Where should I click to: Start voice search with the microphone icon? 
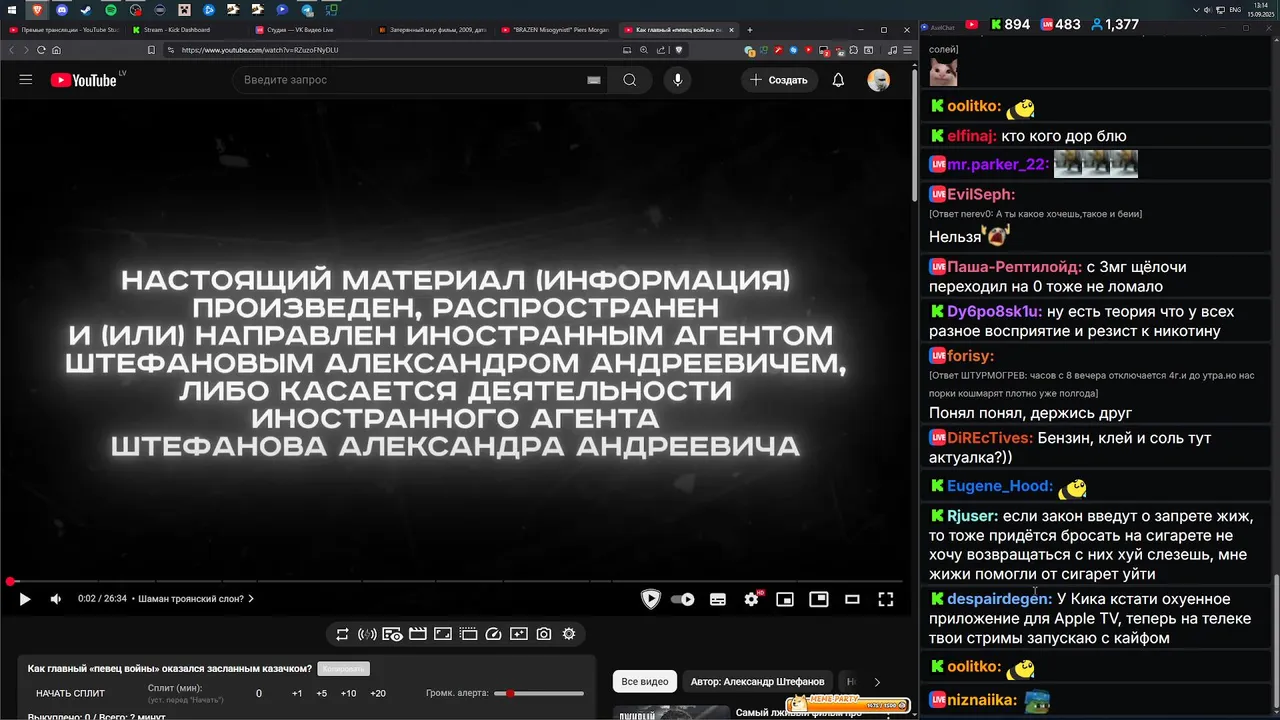pyautogui.click(x=677, y=80)
